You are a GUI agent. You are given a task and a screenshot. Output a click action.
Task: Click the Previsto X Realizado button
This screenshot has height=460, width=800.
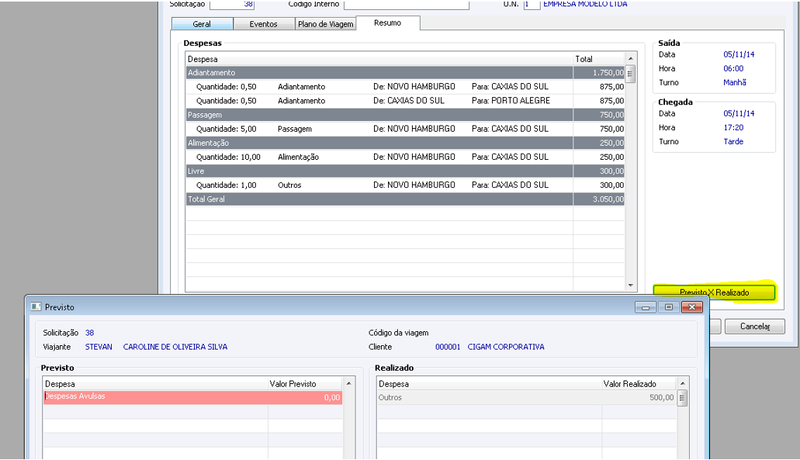point(714,292)
